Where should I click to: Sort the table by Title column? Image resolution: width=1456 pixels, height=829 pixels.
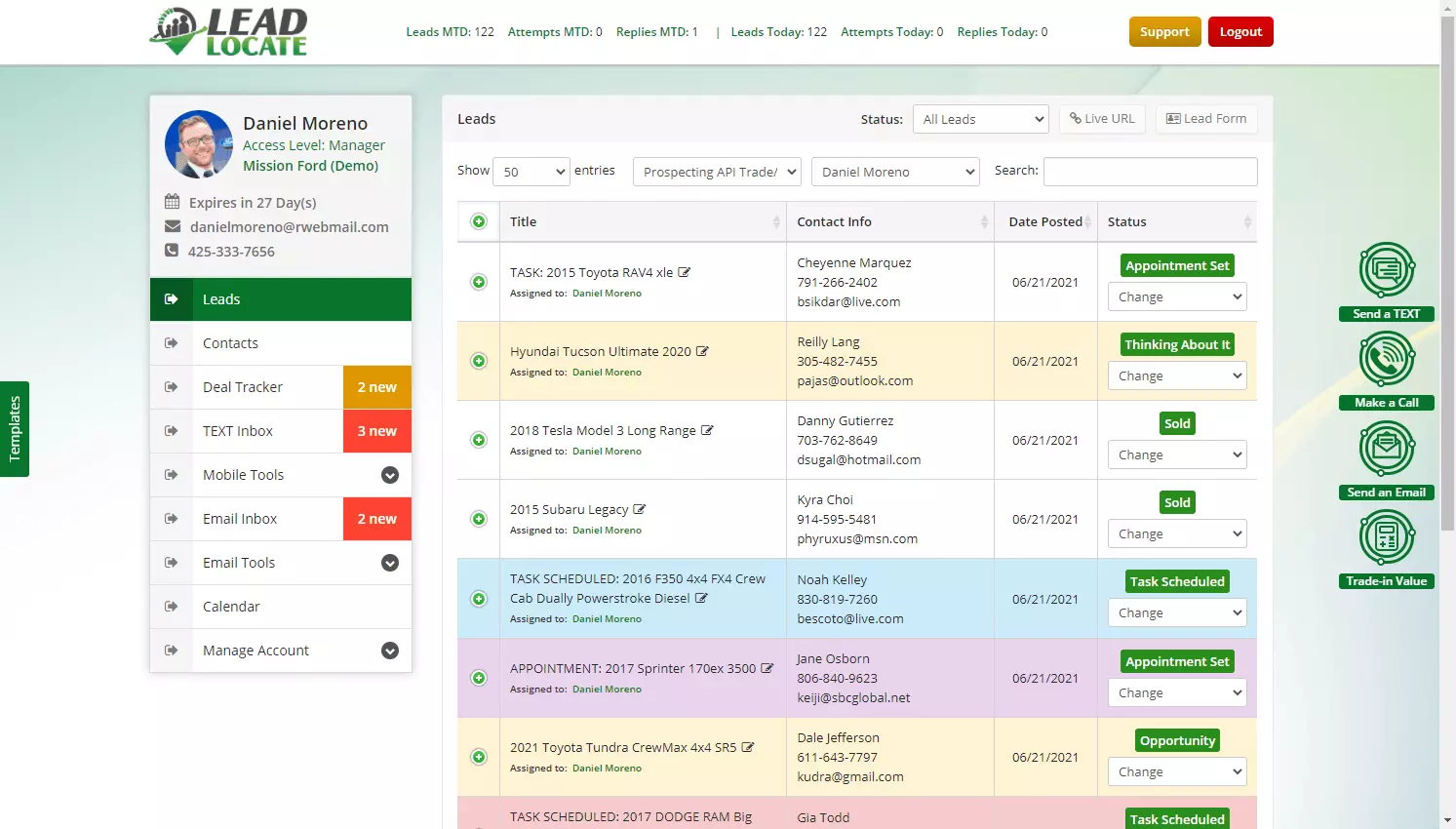(643, 221)
